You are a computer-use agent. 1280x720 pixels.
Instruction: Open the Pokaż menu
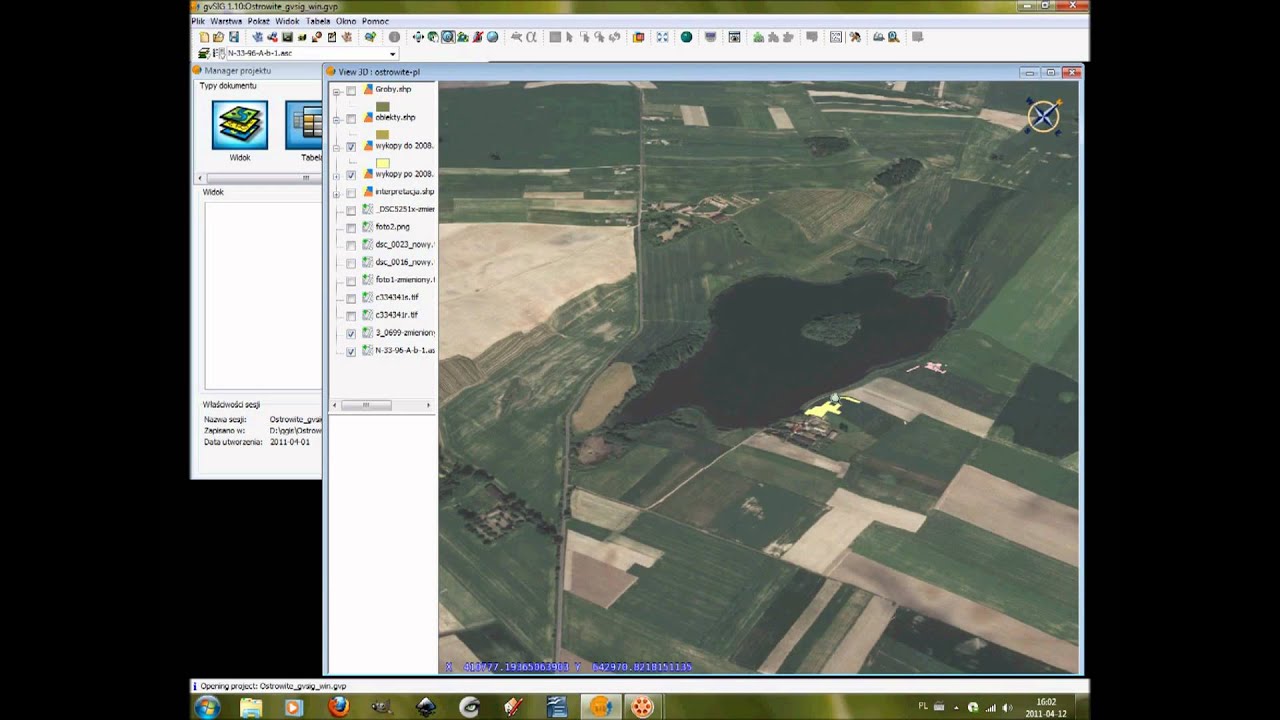pos(259,21)
